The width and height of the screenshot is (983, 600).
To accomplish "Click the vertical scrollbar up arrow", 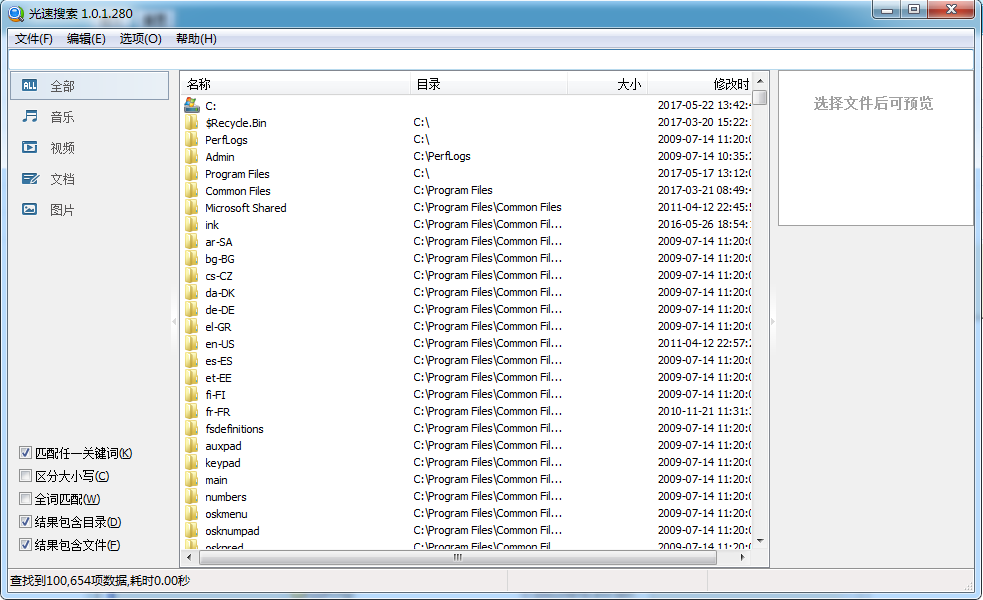I will pos(760,81).
